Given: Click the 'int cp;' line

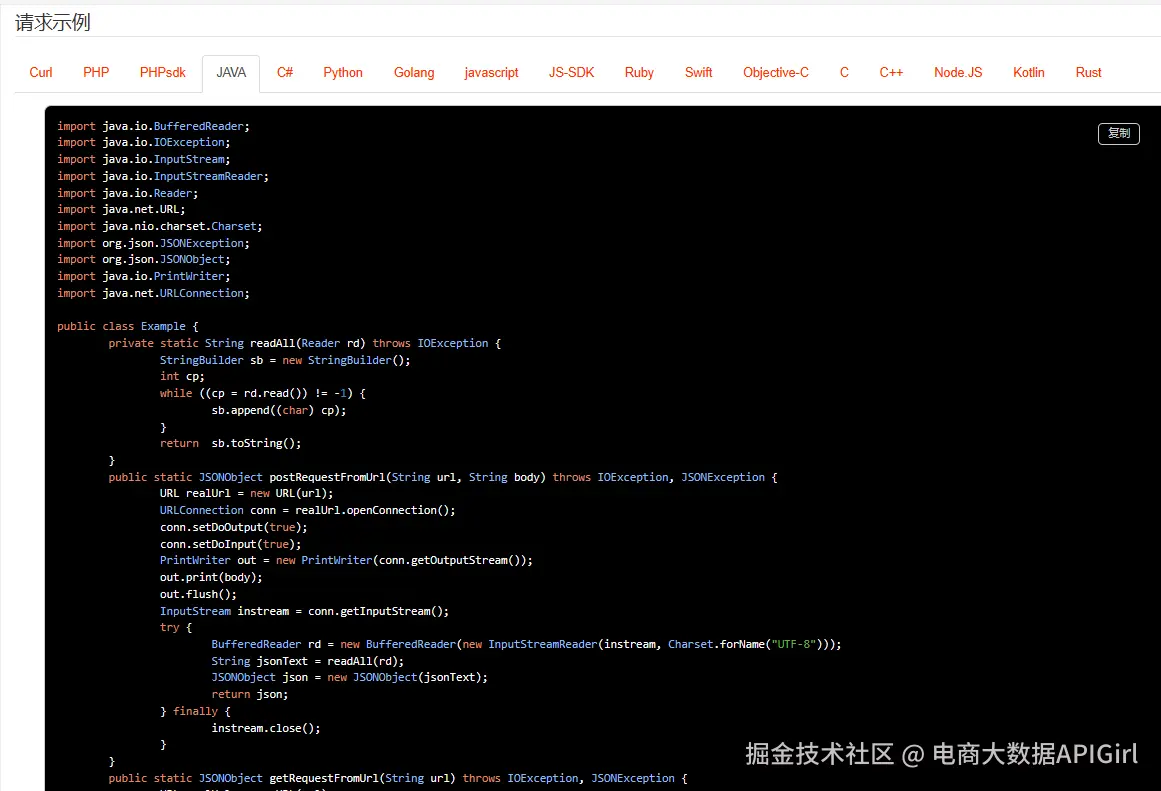Looking at the screenshot, I should pyautogui.click(x=182, y=376).
